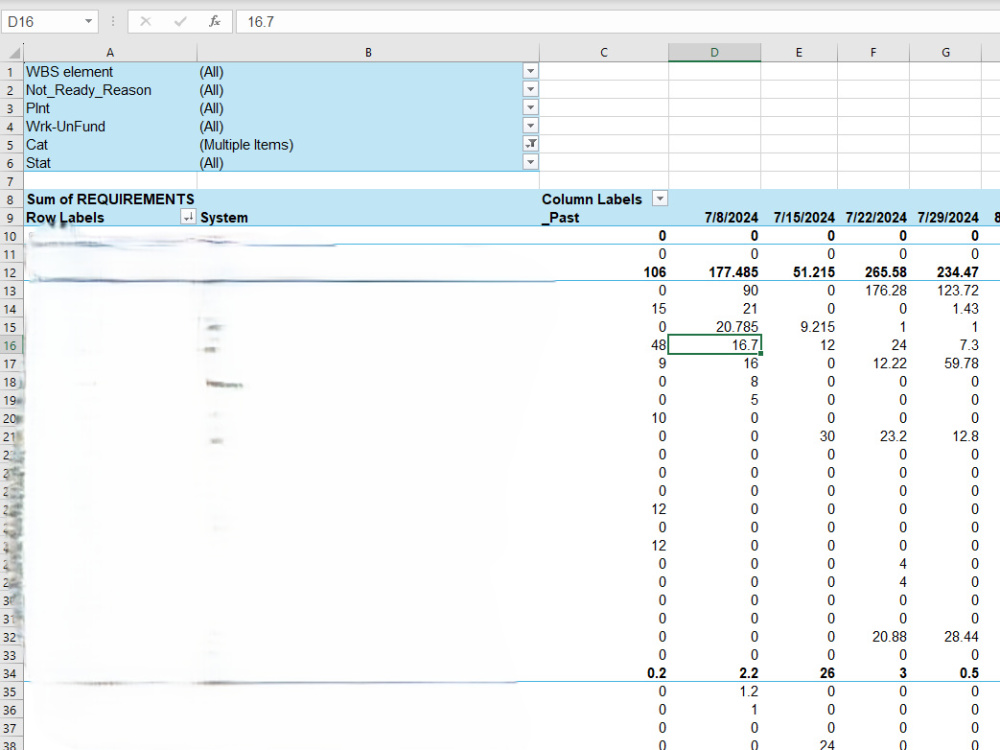Viewport: 1000px width, 750px height.
Task: Click the cell with value 123.72
Action: 945,290
